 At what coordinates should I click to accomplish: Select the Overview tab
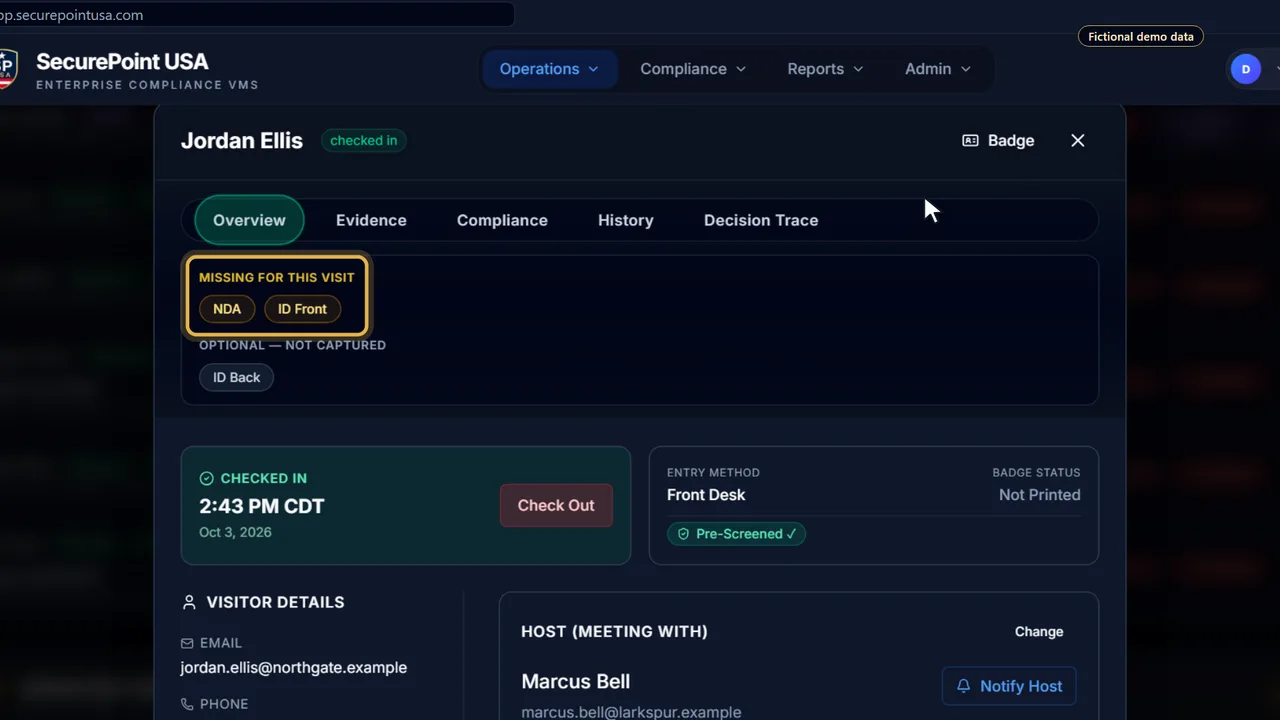click(x=249, y=220)
